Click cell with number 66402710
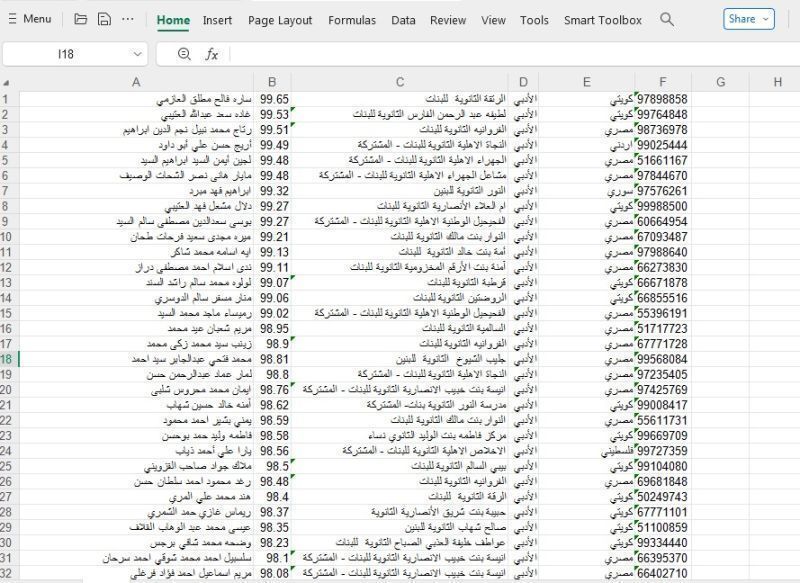Screen dimensions: 800x583 [663, 573]
